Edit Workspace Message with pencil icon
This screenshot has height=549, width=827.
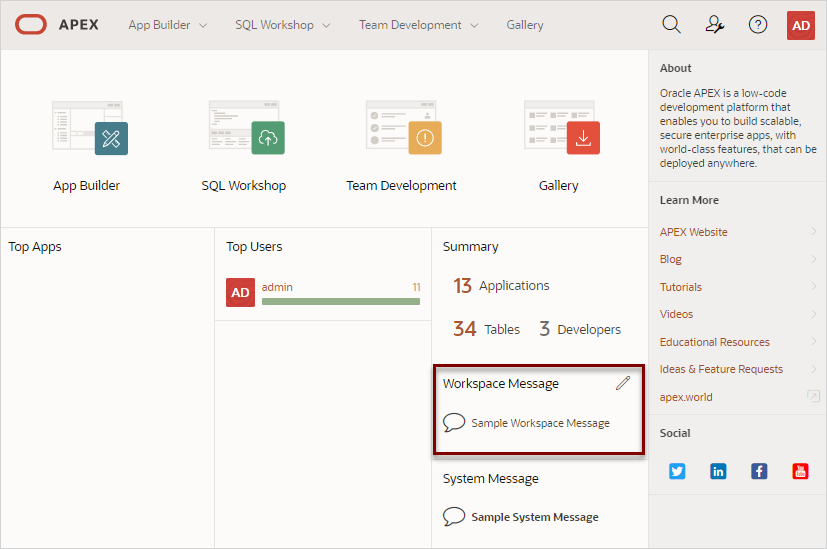(x=623, y=383)
